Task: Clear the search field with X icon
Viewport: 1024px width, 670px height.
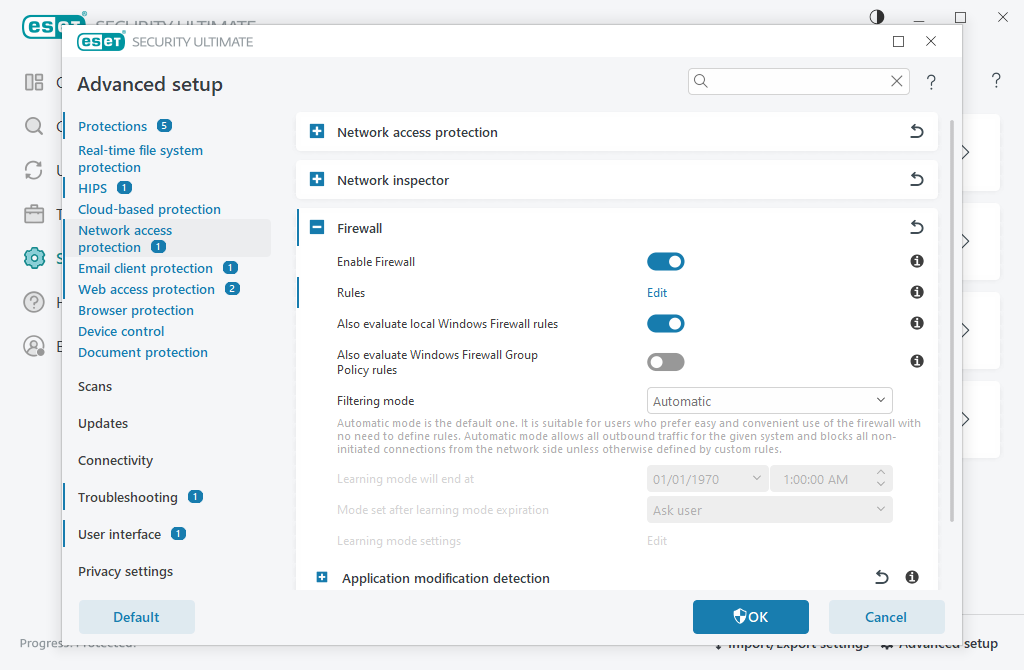Action: pos(897,81)
